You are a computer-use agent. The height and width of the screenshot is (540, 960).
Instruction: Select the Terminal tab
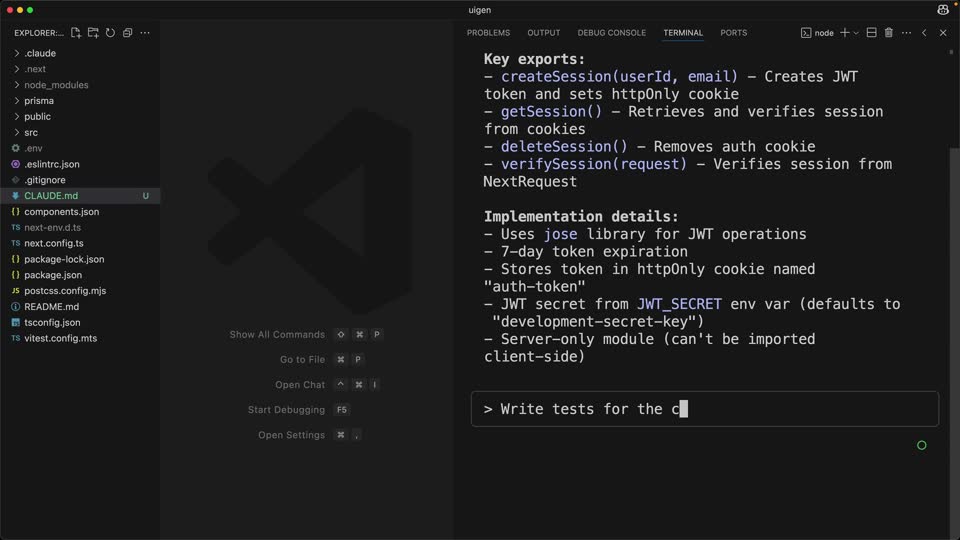683,33
